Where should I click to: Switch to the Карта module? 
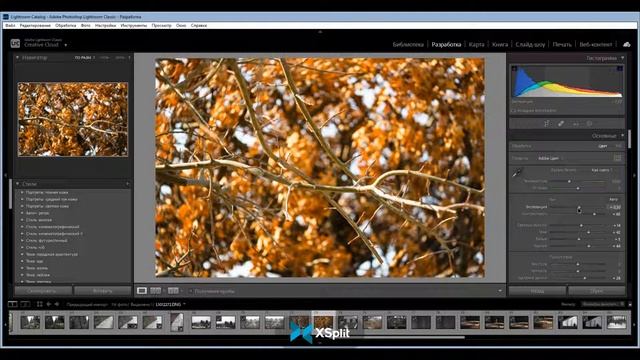coord(476,44)
